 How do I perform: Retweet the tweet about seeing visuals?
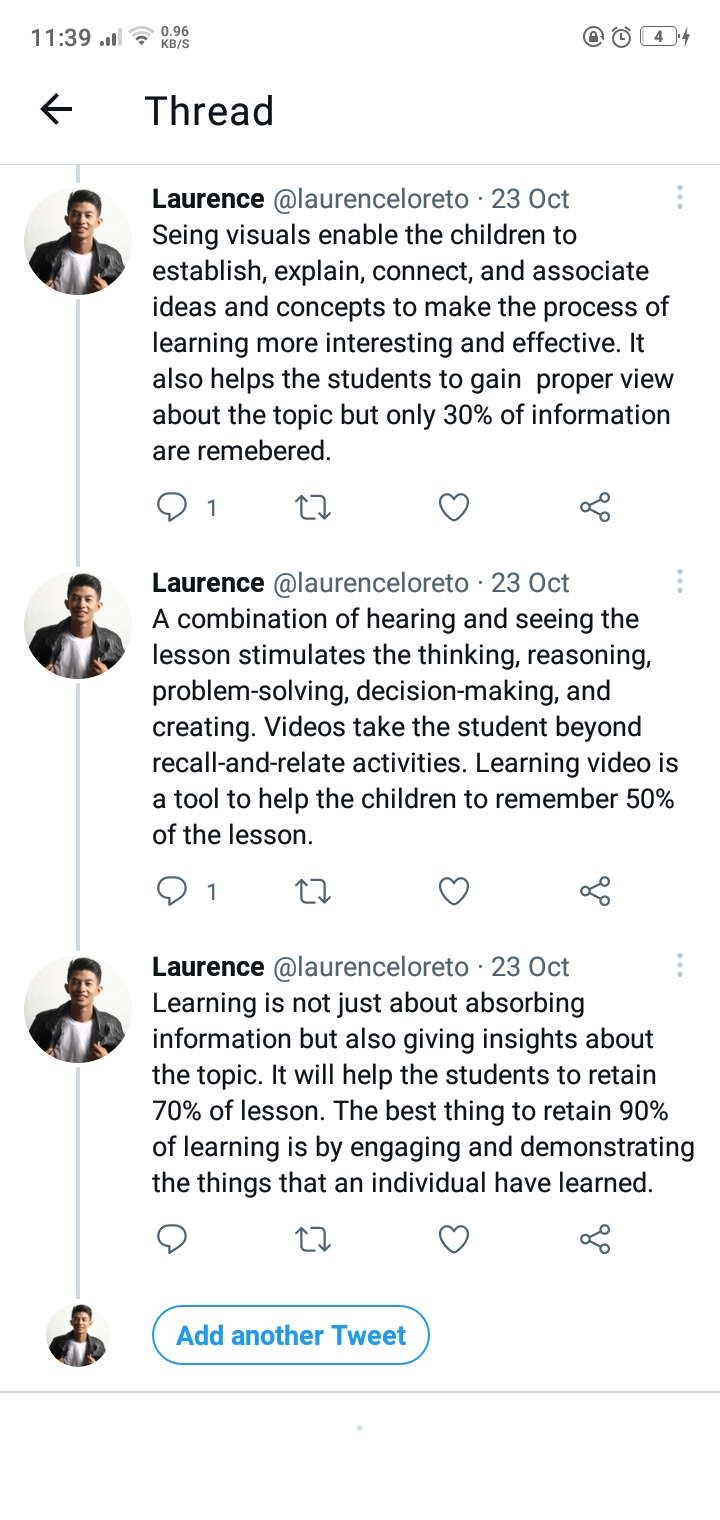click(x=314, y=508)
